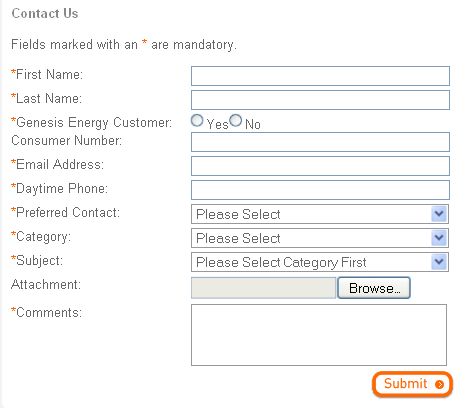The image size is (473, 408).
Task: Click the Browse button for attachments
Action: click(x=374, y=288)
